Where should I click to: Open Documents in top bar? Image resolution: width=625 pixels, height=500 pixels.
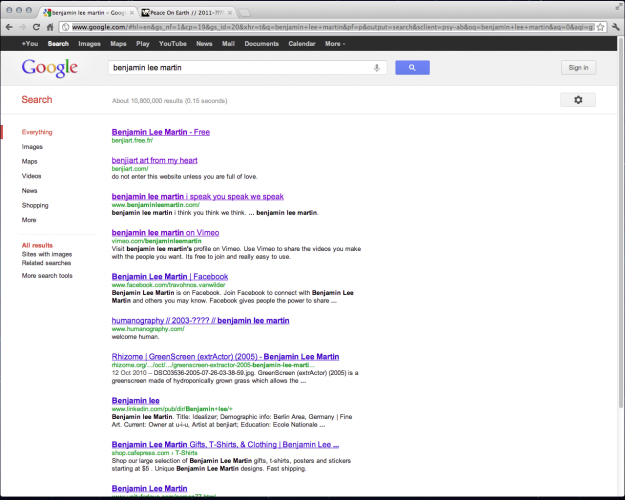261,43
